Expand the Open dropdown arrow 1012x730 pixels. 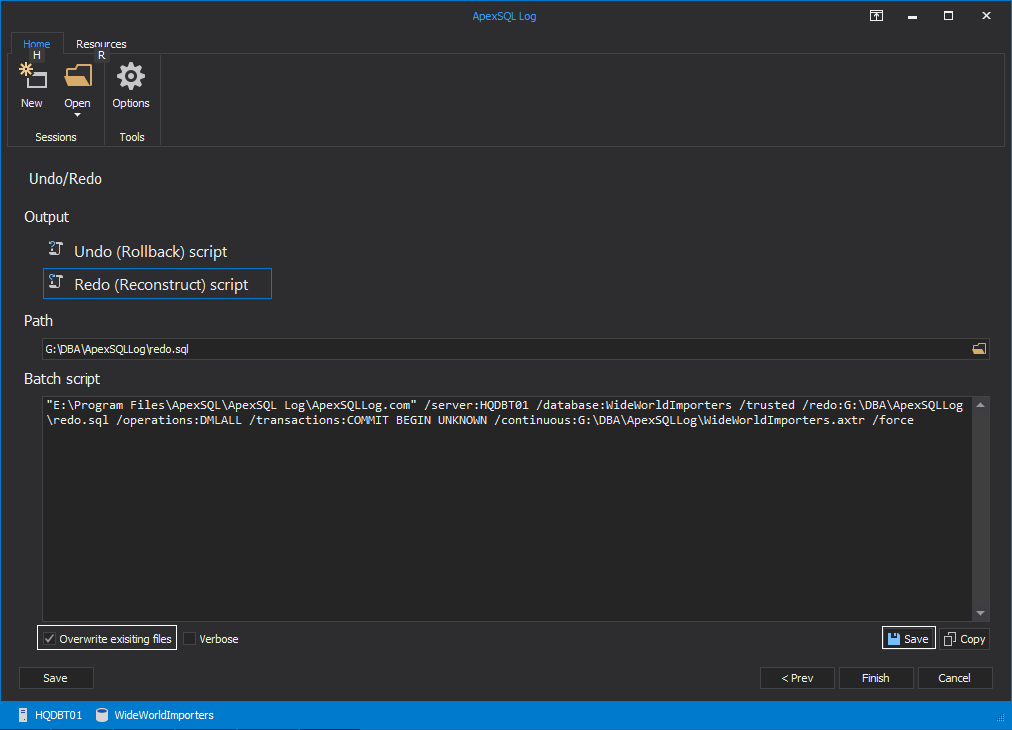point(77,116)
